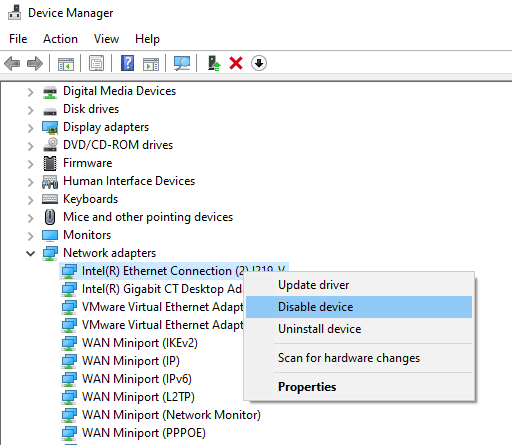Collapse the Network adapters node
The width and height of the screenshot is (512, 445).
(30, 254)
